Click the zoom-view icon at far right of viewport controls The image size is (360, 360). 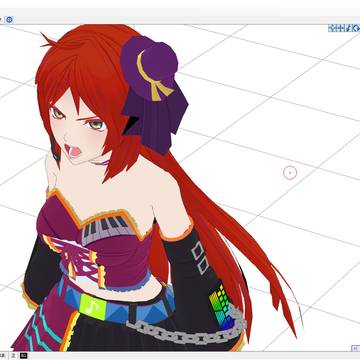(x=356, y=28)
